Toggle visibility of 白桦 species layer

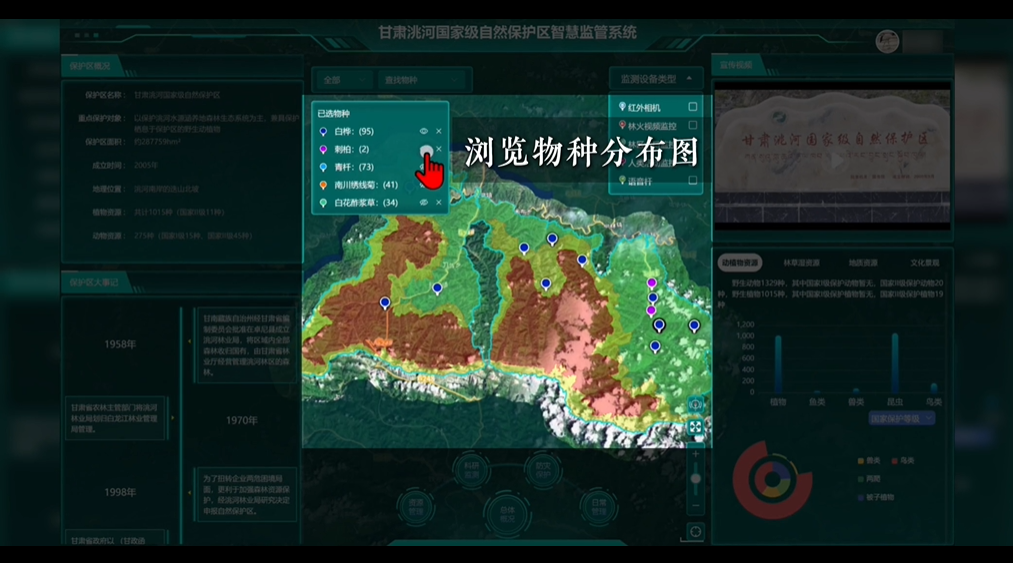[424, 131]
